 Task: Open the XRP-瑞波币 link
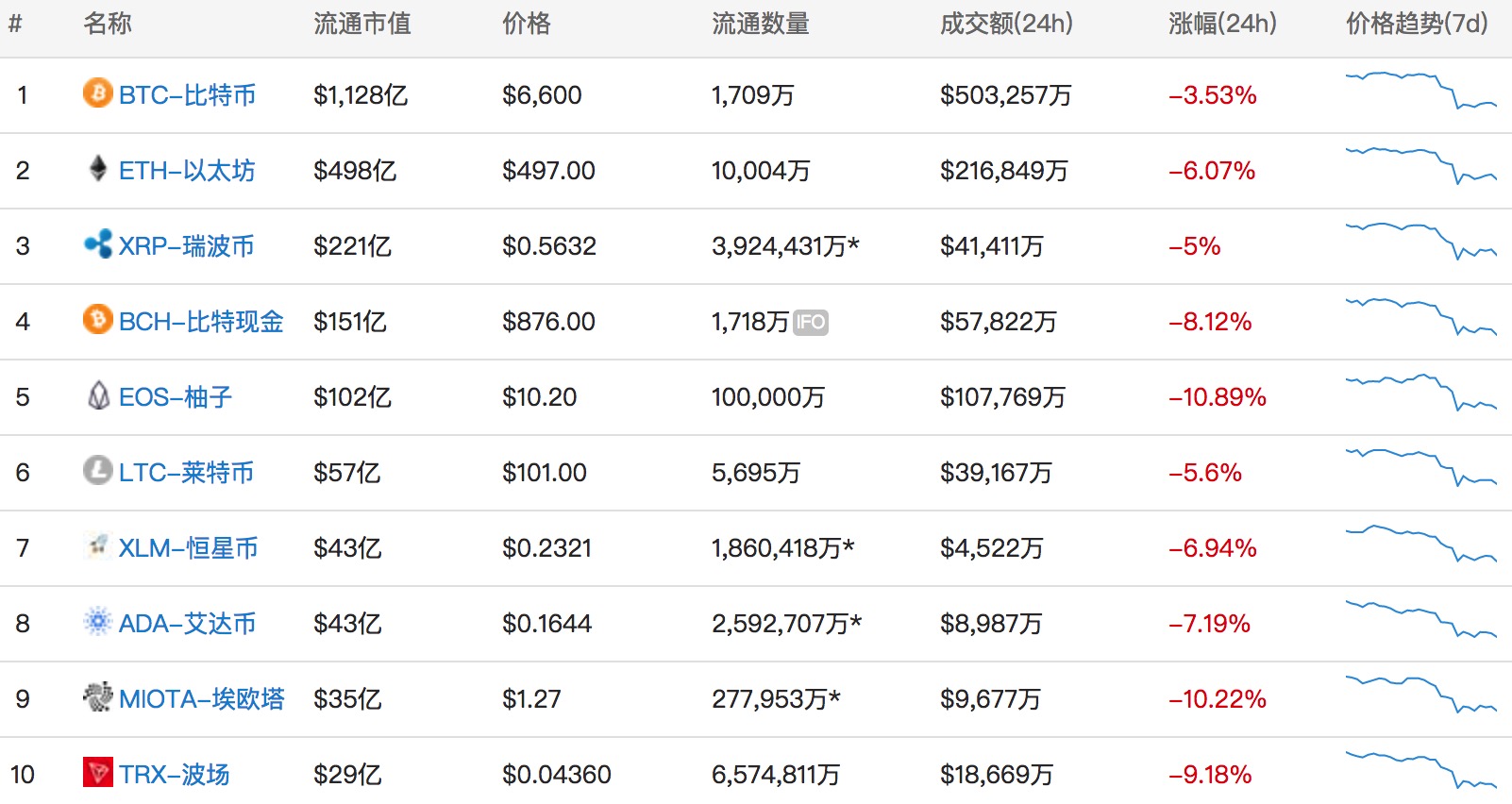point(187,246)
